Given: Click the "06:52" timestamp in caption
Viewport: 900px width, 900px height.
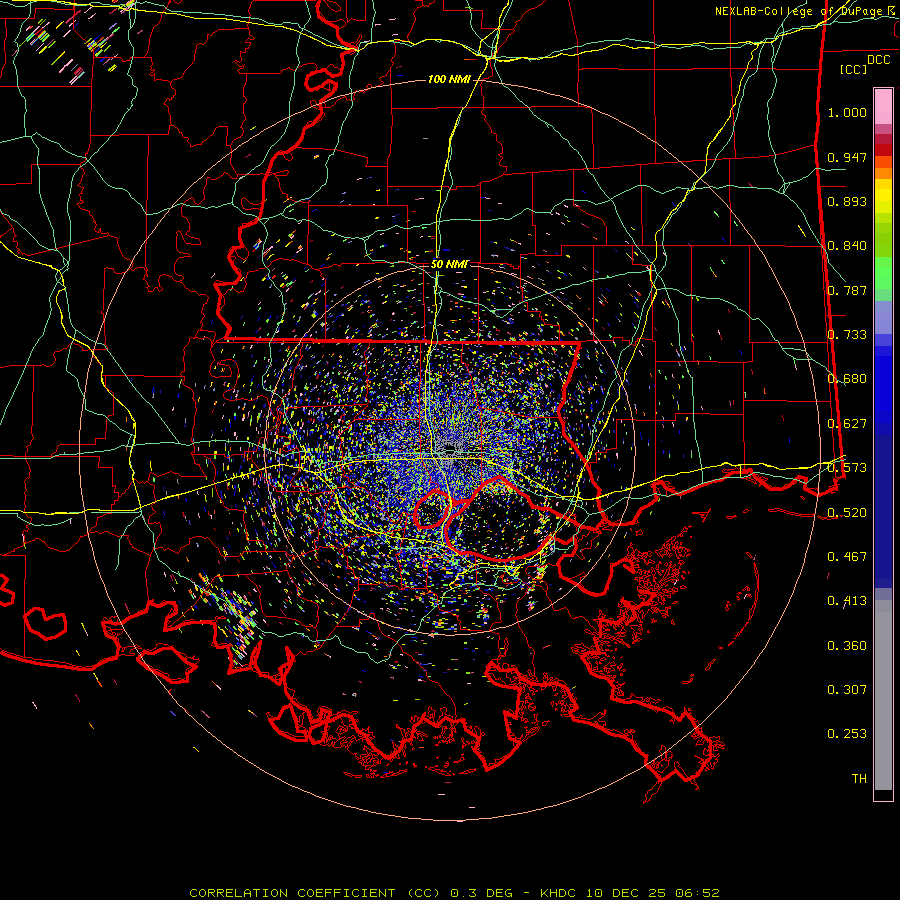Looking at the screenshot, I should coord(696,893).
